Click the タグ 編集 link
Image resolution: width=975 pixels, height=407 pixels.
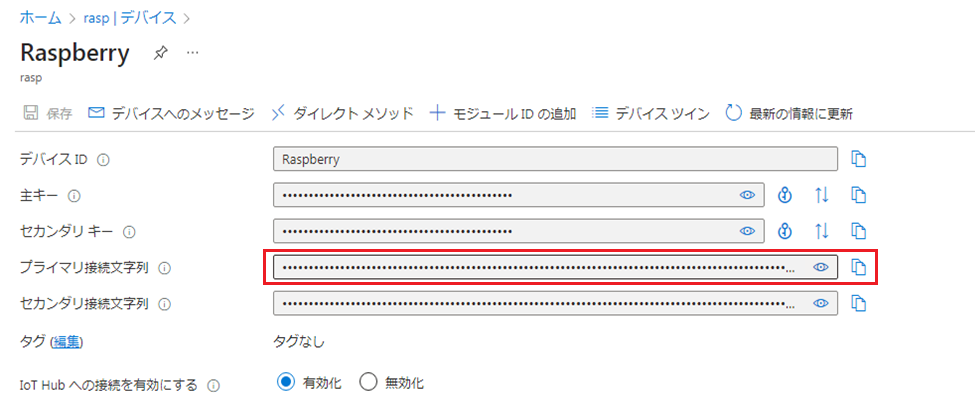pos(67,341)
